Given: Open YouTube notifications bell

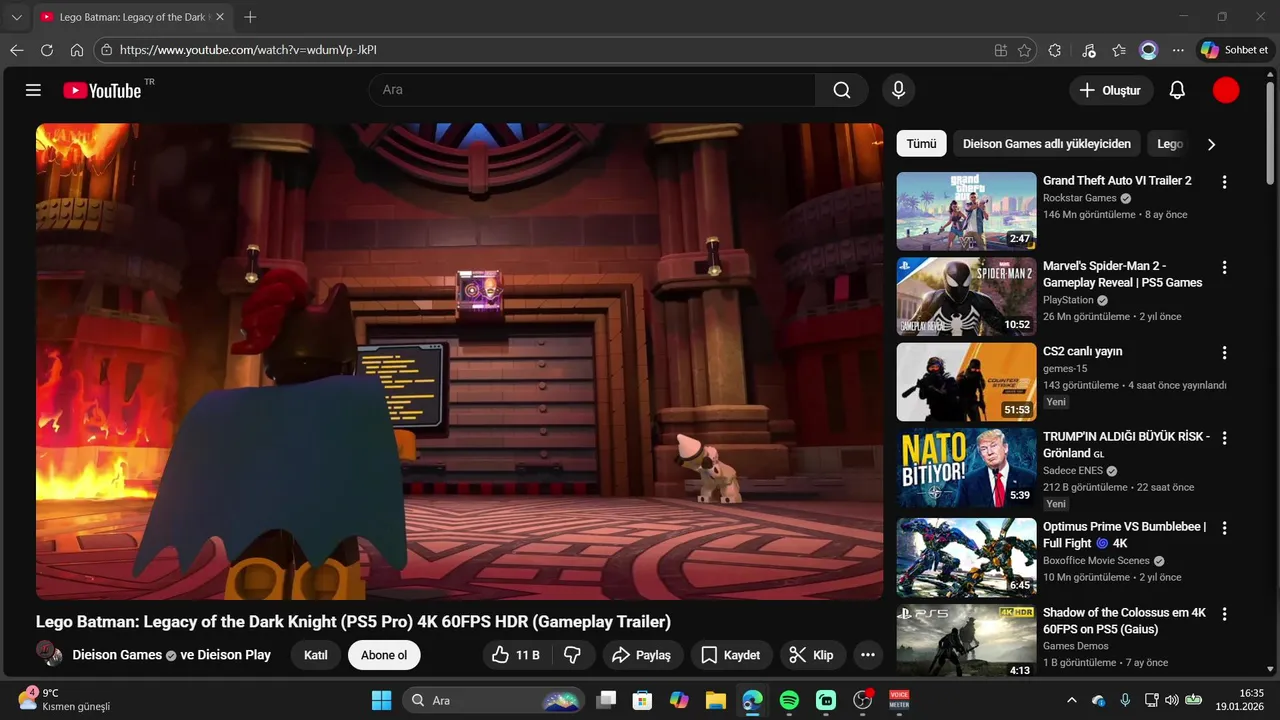Looking at the screenshot, I should (x=1177, y=90).
